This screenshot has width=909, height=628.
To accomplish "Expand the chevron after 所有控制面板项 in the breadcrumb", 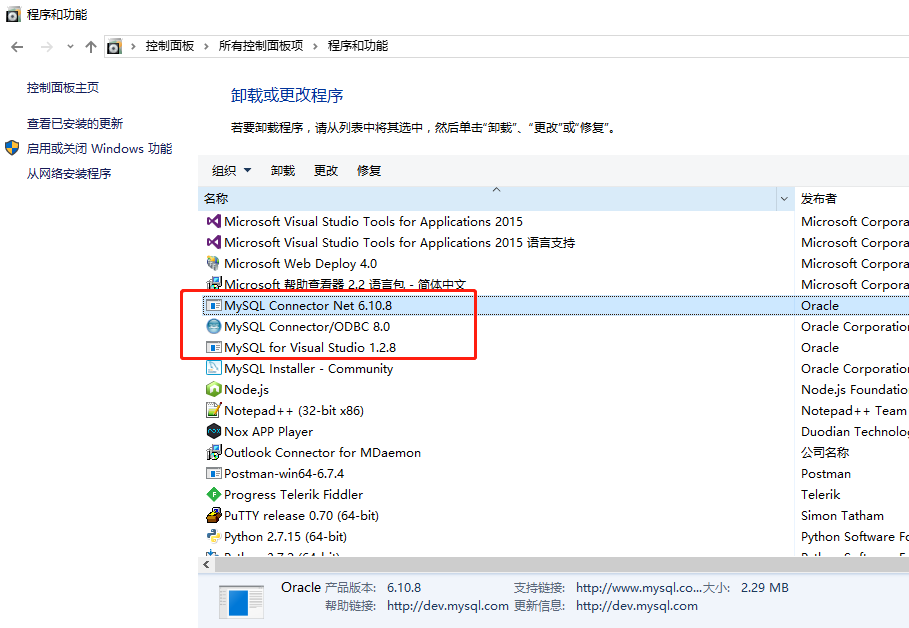I will [315, 46].
